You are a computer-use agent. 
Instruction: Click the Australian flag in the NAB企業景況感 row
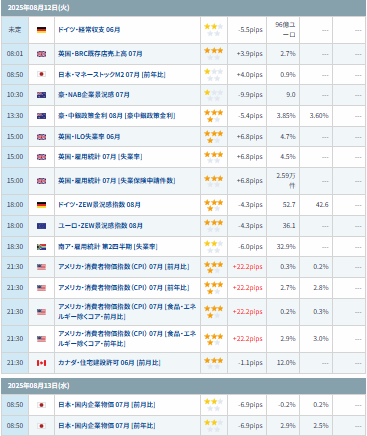click(41, 95)
